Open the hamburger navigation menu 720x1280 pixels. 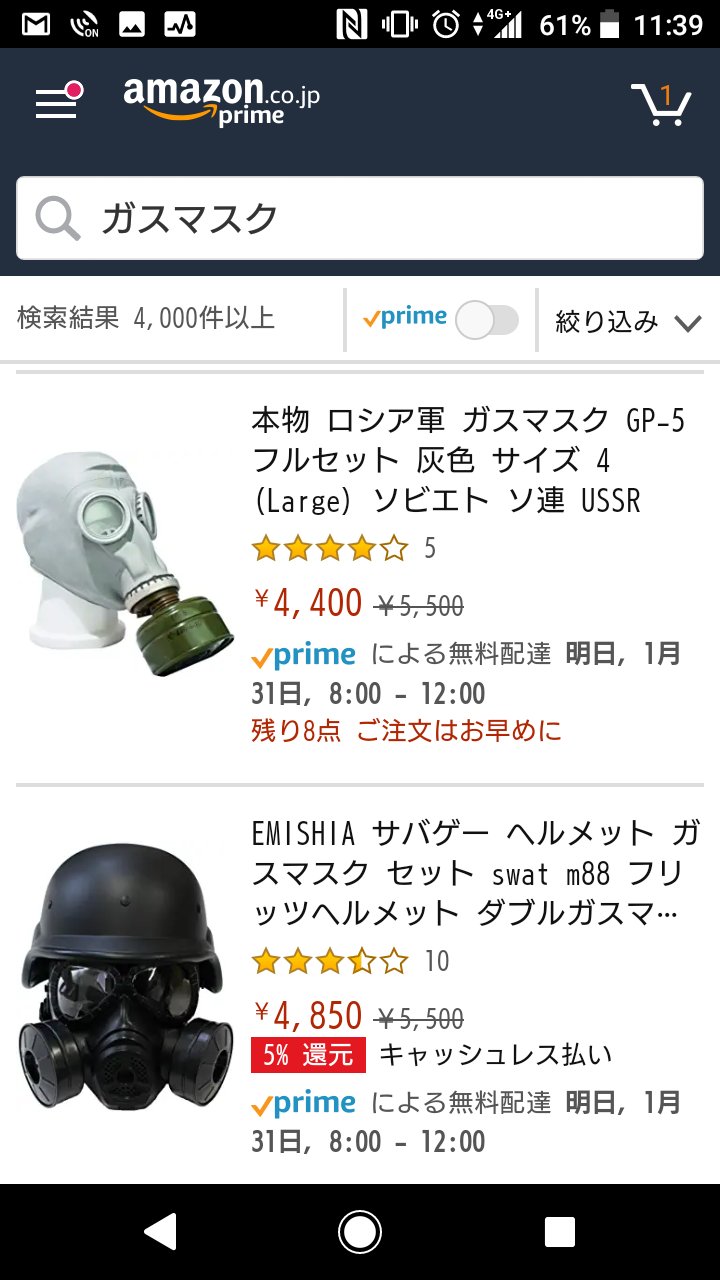coord(56,102)
